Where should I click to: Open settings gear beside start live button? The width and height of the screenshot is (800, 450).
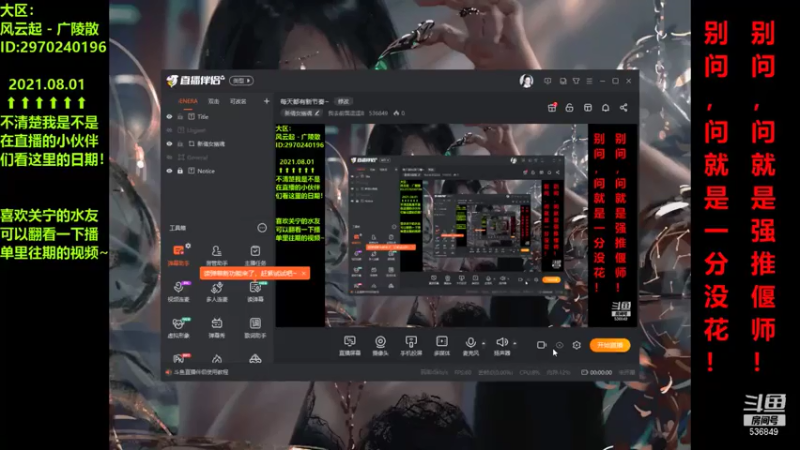(x=577, y=345)
